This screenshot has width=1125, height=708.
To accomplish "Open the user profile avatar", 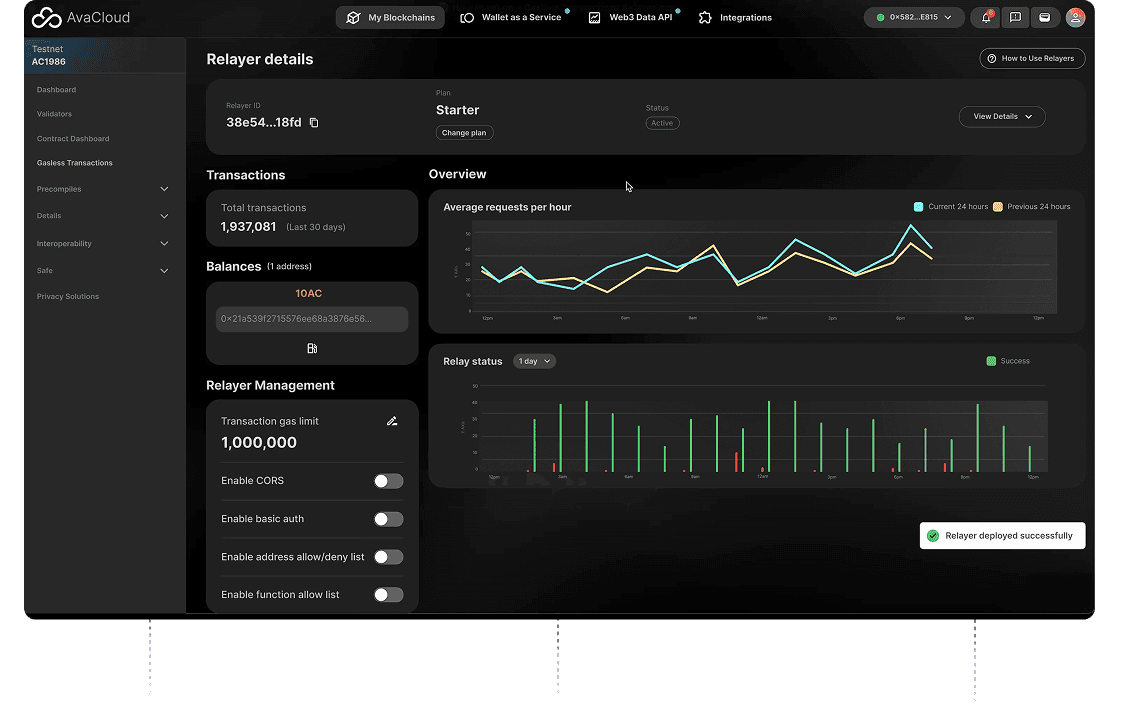I will coord(1075,17).
